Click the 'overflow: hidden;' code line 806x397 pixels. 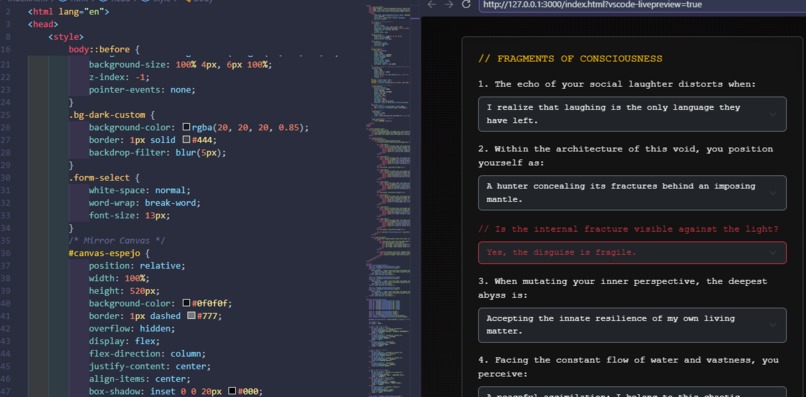pyautogui.click(x=132, y=329)
